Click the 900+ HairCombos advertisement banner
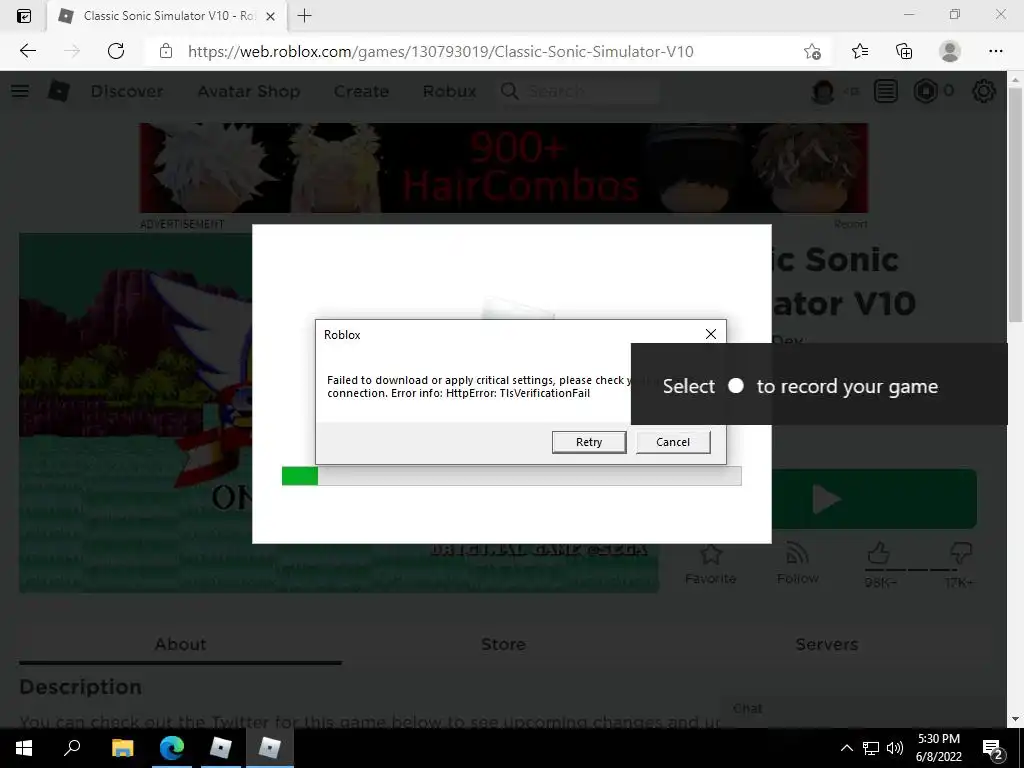 click(504, 168)
